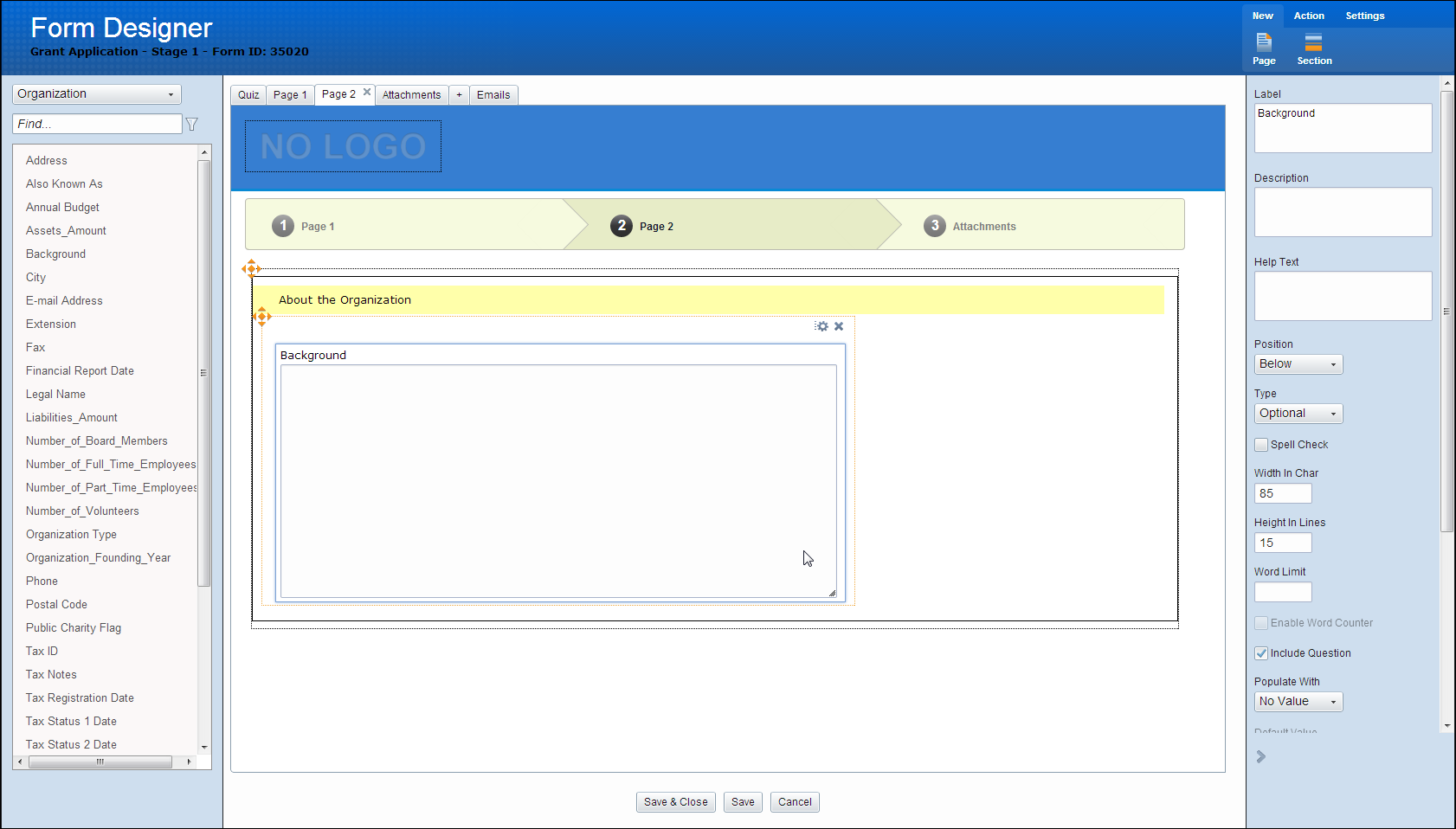Screen dimensions: 1456x829
Task: Open the Position dropdown set to Below
Action: tap(1298, 364)
